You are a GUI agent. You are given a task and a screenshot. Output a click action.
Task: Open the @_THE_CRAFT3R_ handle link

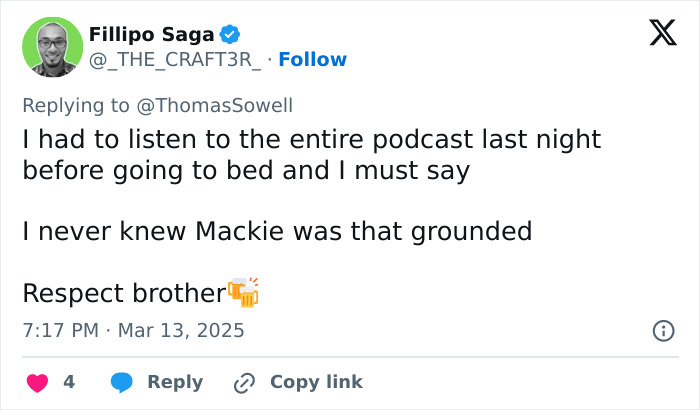tap(176, 60)
